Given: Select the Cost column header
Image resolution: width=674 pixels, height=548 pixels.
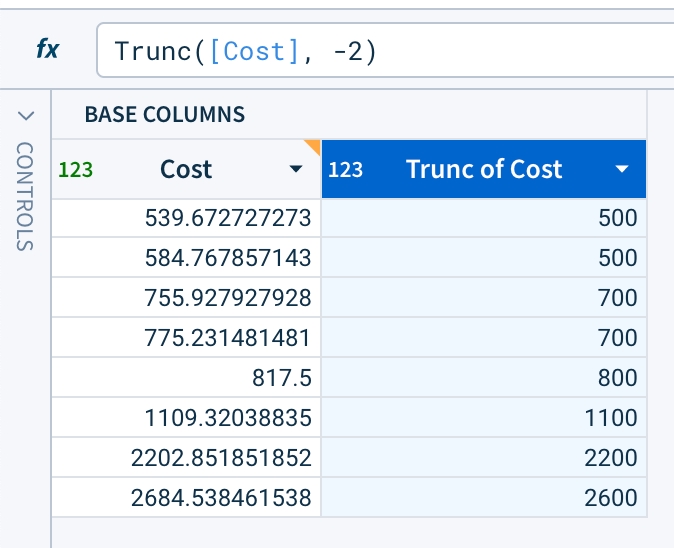Looking at the screenshot, I should coord(186,170).
